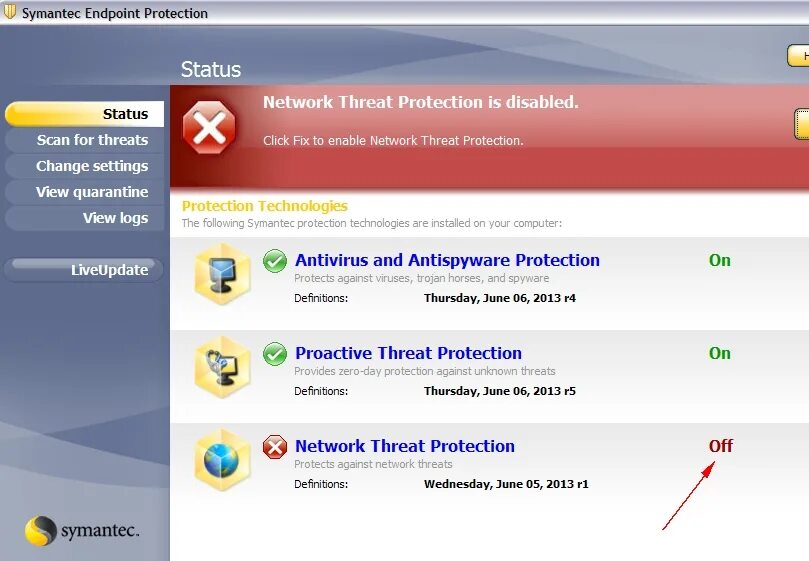Click the Symantec logo at bottom left
The height and width of the screenshot is (561, 809).
pyautogui.click(x=82, y=531)
